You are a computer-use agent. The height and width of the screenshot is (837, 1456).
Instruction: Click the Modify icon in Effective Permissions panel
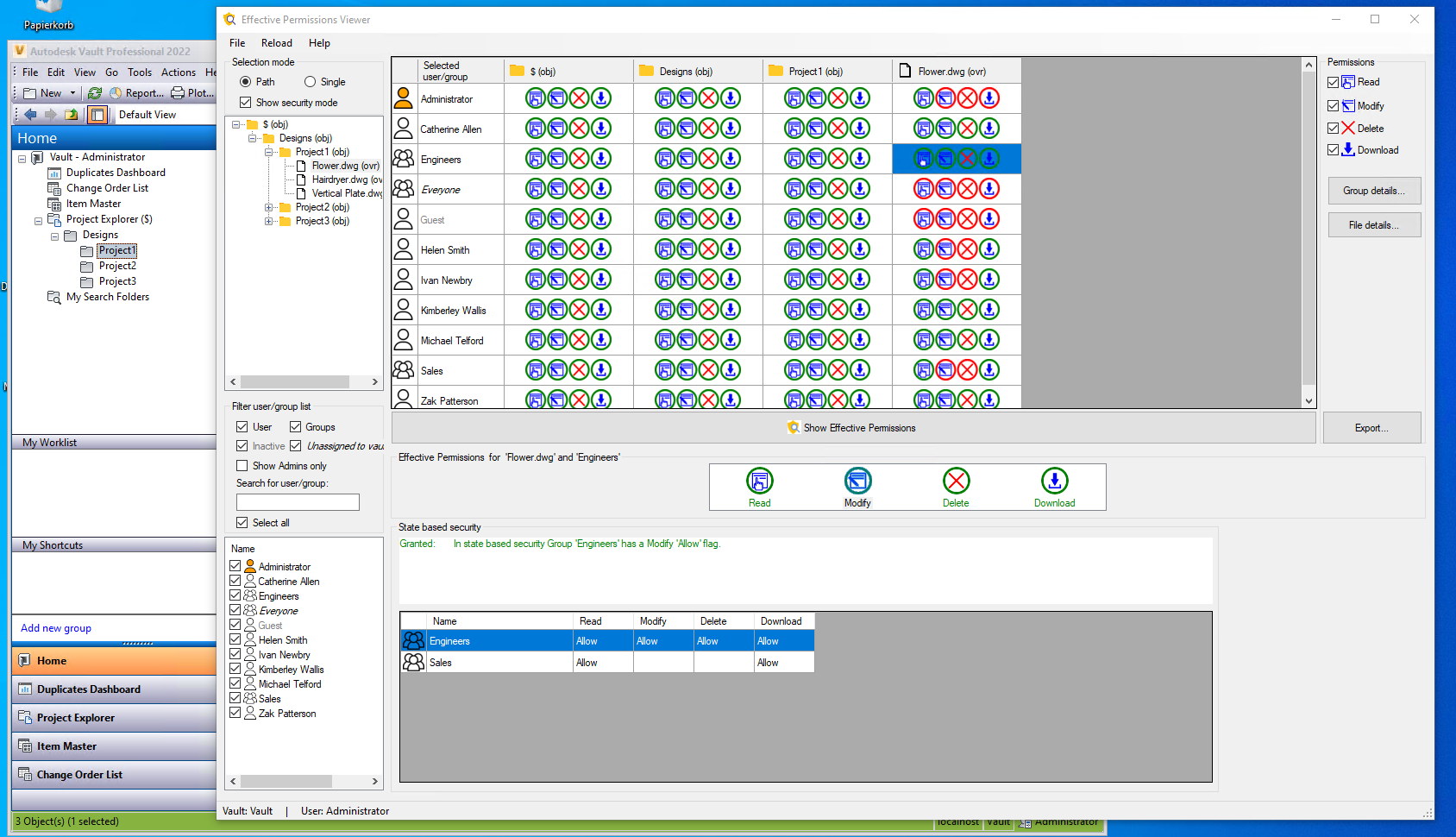(857, 481)
